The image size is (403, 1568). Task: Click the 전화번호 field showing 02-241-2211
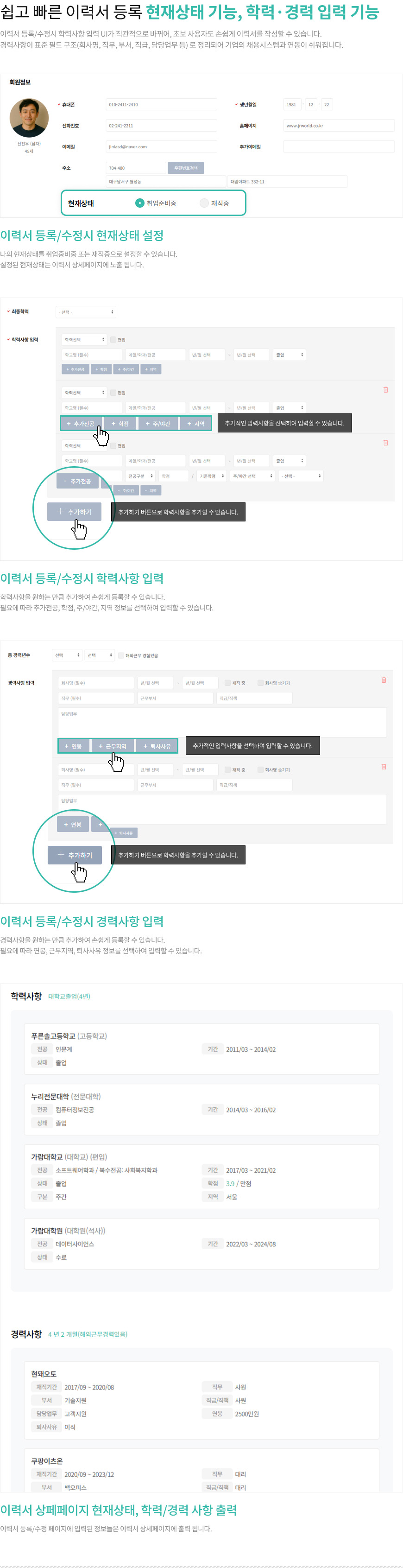coord(161,126)
